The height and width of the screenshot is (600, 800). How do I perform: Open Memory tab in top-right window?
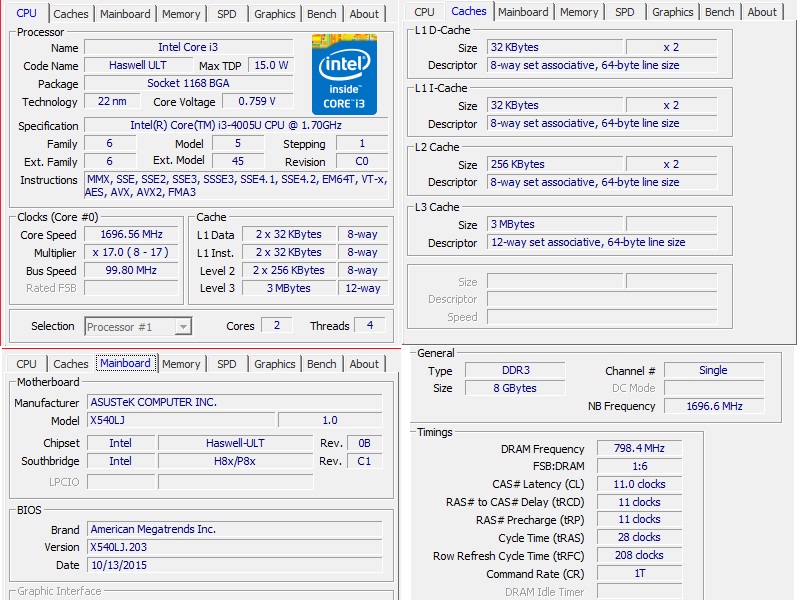[x=579, y=12]
